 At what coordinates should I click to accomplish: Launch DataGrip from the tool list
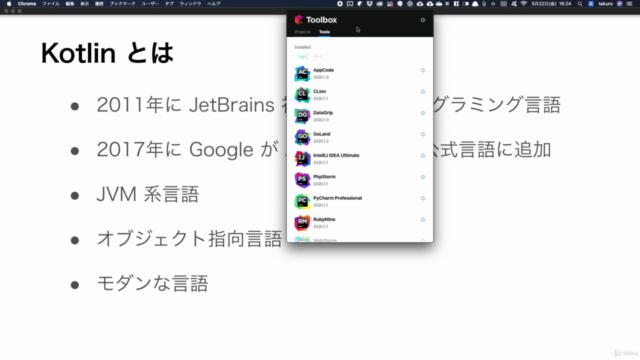click(x=360, y=116)
